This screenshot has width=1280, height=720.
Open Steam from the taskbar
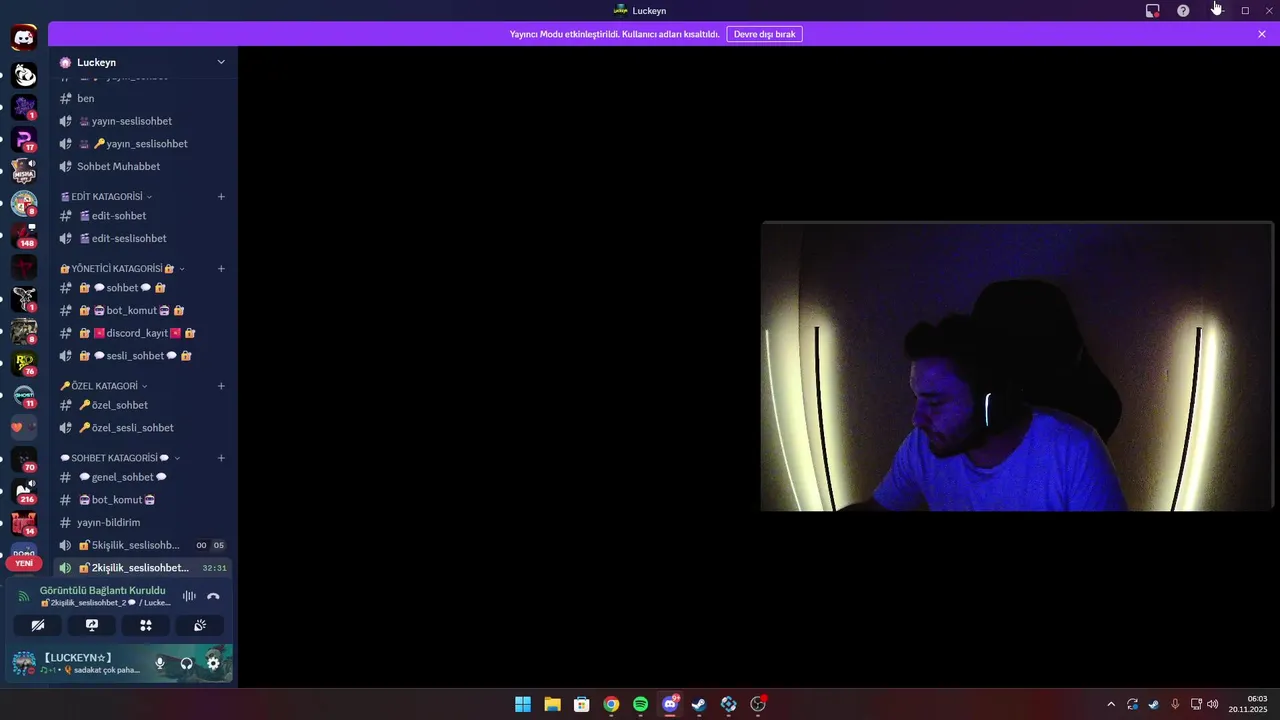pos(699,704)
